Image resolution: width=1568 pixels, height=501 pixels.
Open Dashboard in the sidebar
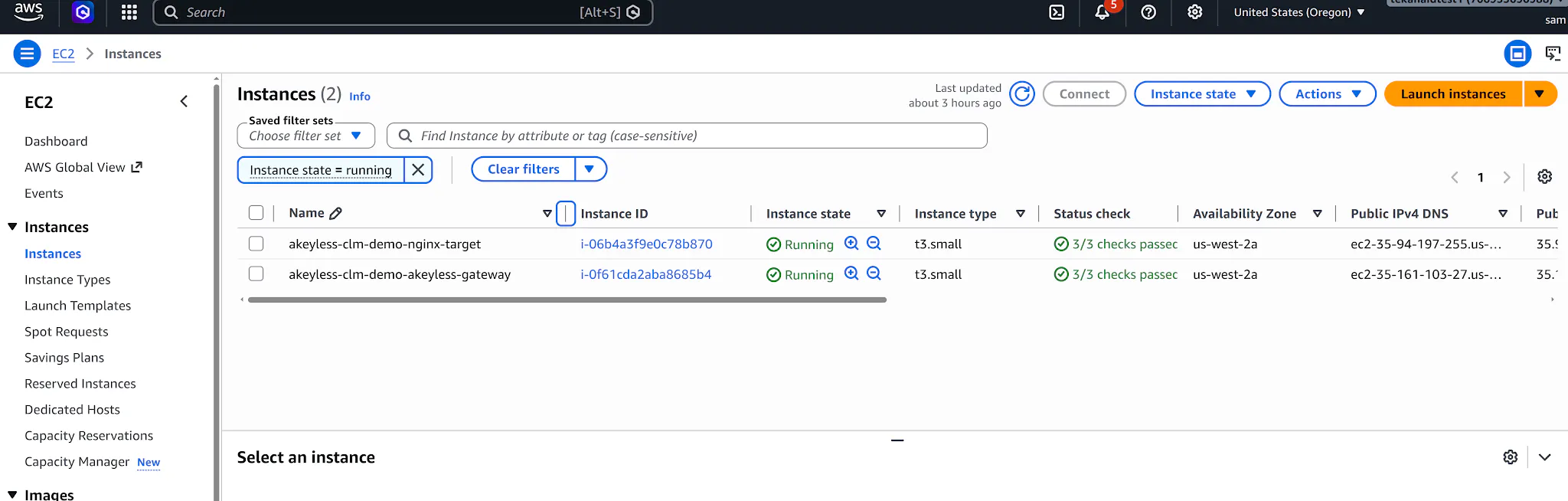[56, 142]
